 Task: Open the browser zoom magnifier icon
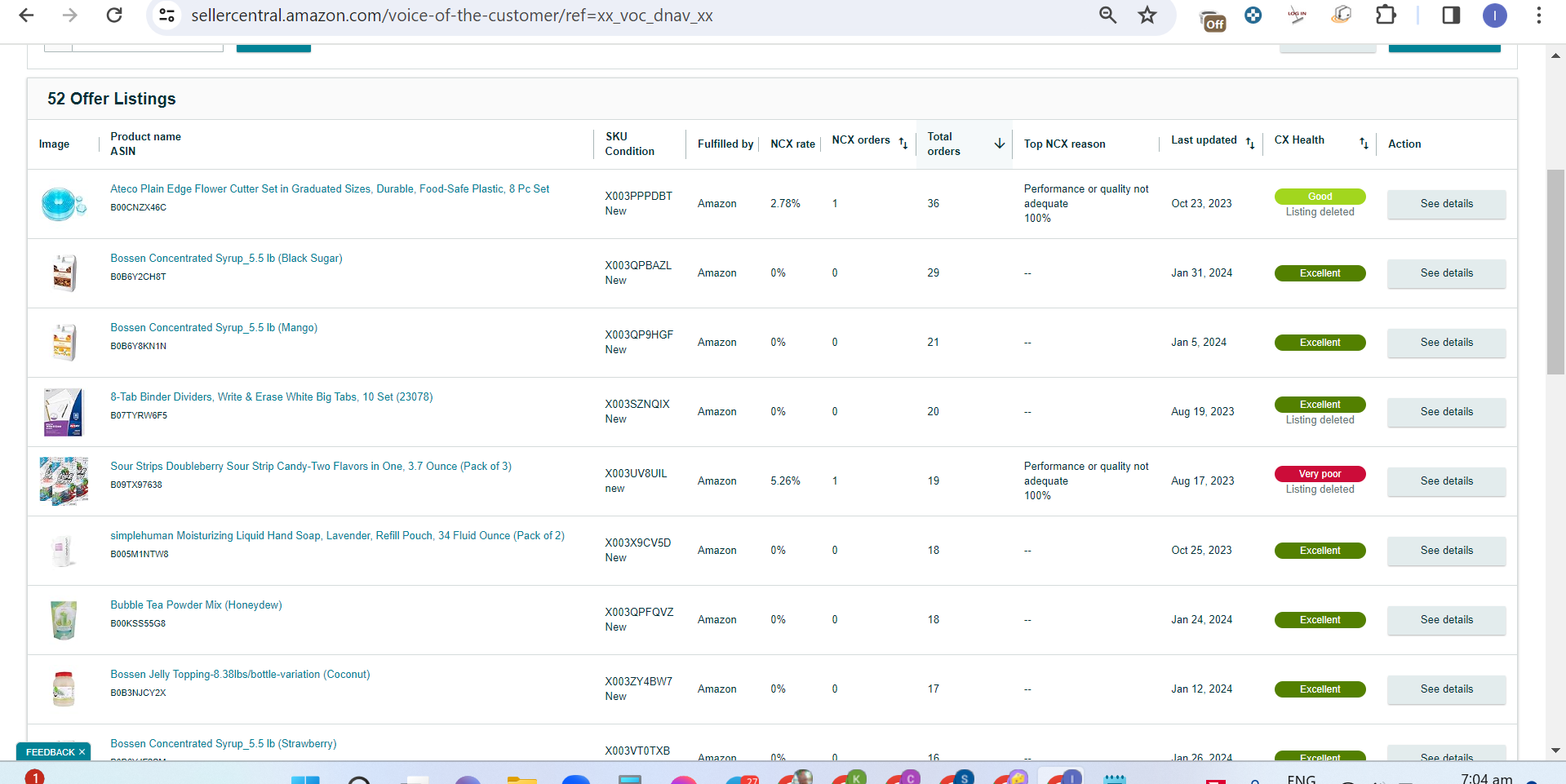coord(1107,15)
